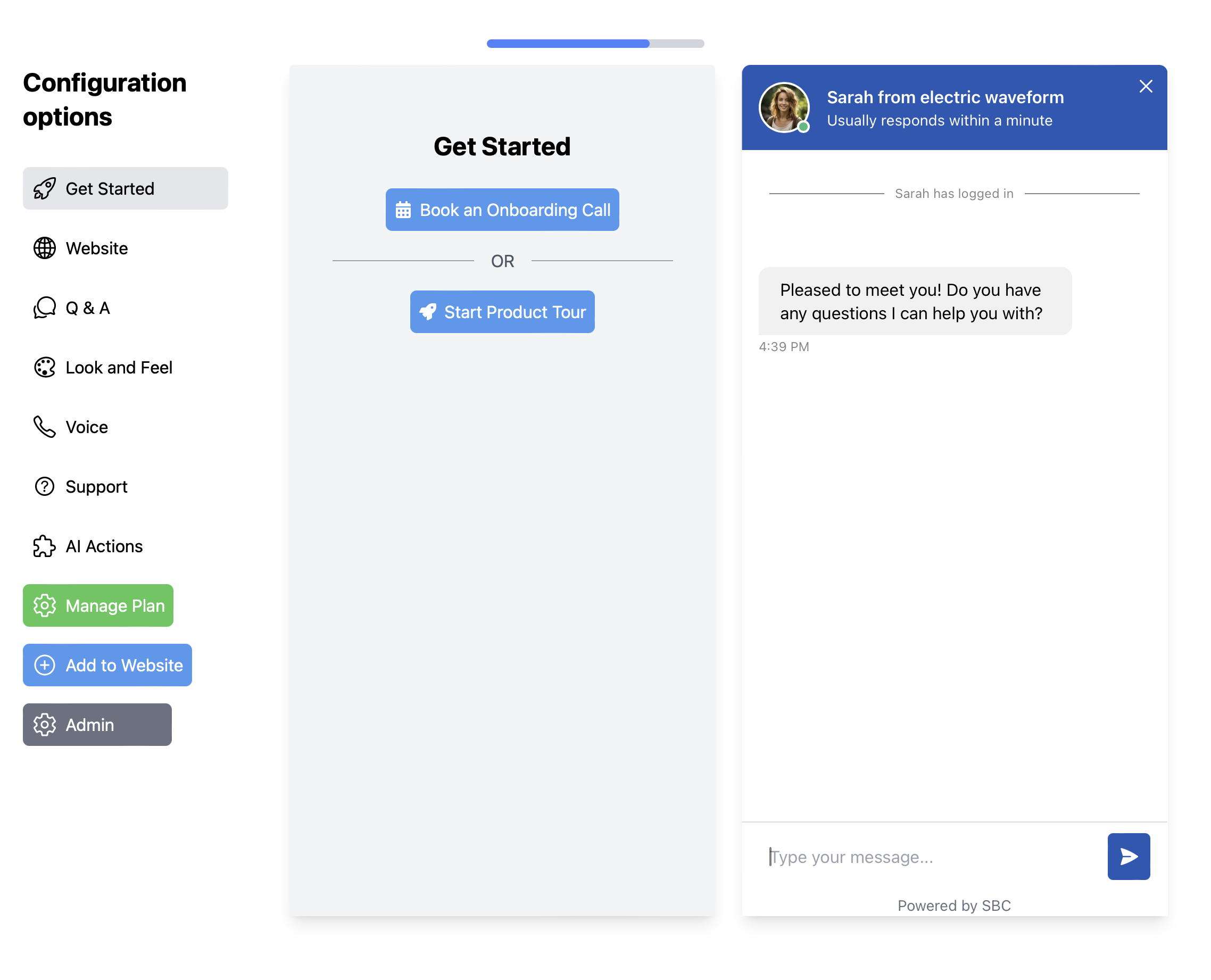
Task: Dismiss the chat widget with the X
Action: [x=1146, y=86]
